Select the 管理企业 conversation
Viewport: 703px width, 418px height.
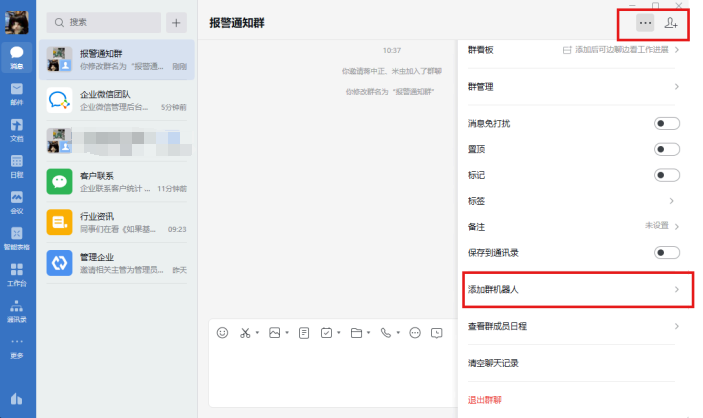[x=117, y=263]
